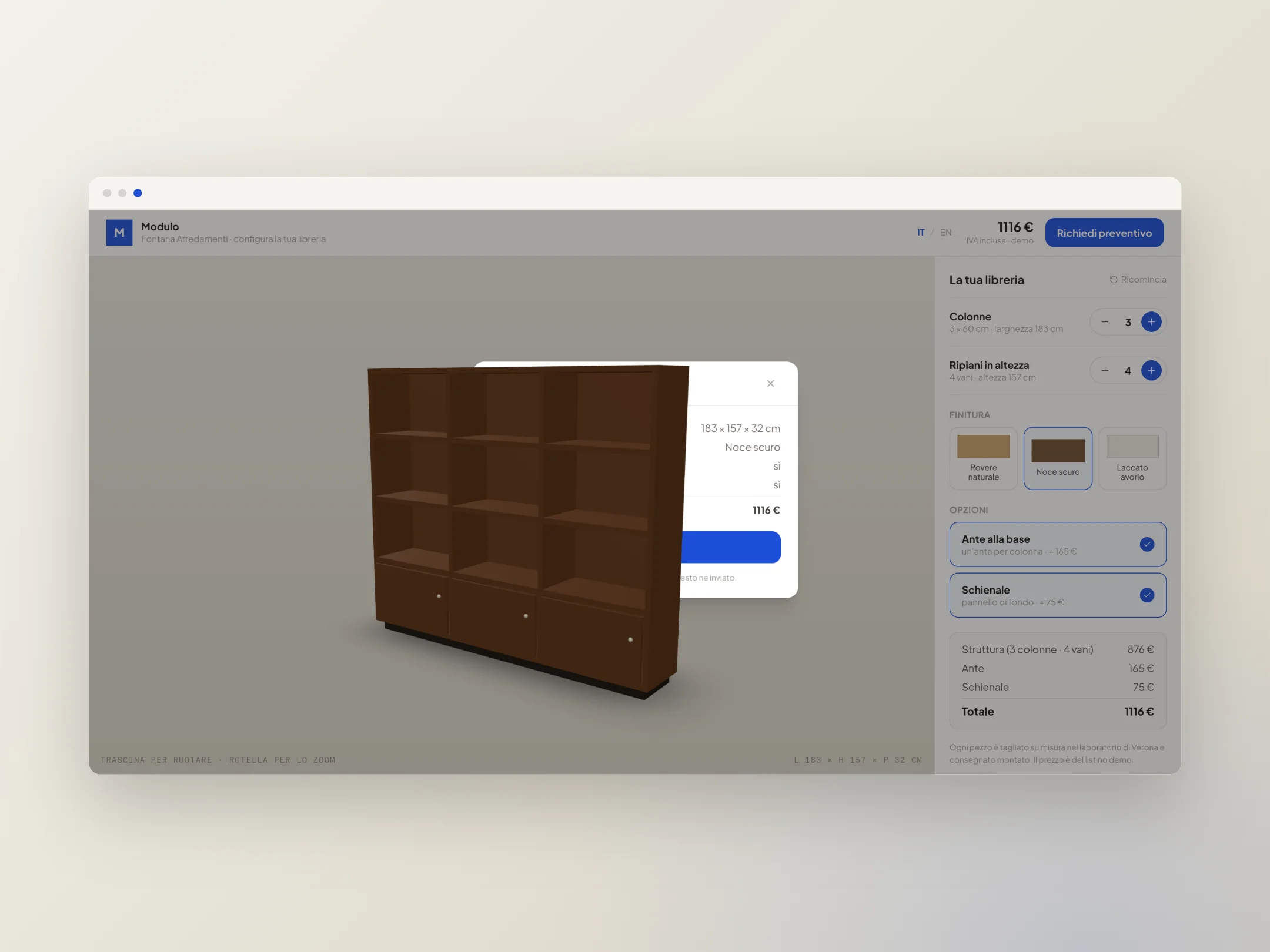Click the Modulo M logo icon

[x=119, y=233]
